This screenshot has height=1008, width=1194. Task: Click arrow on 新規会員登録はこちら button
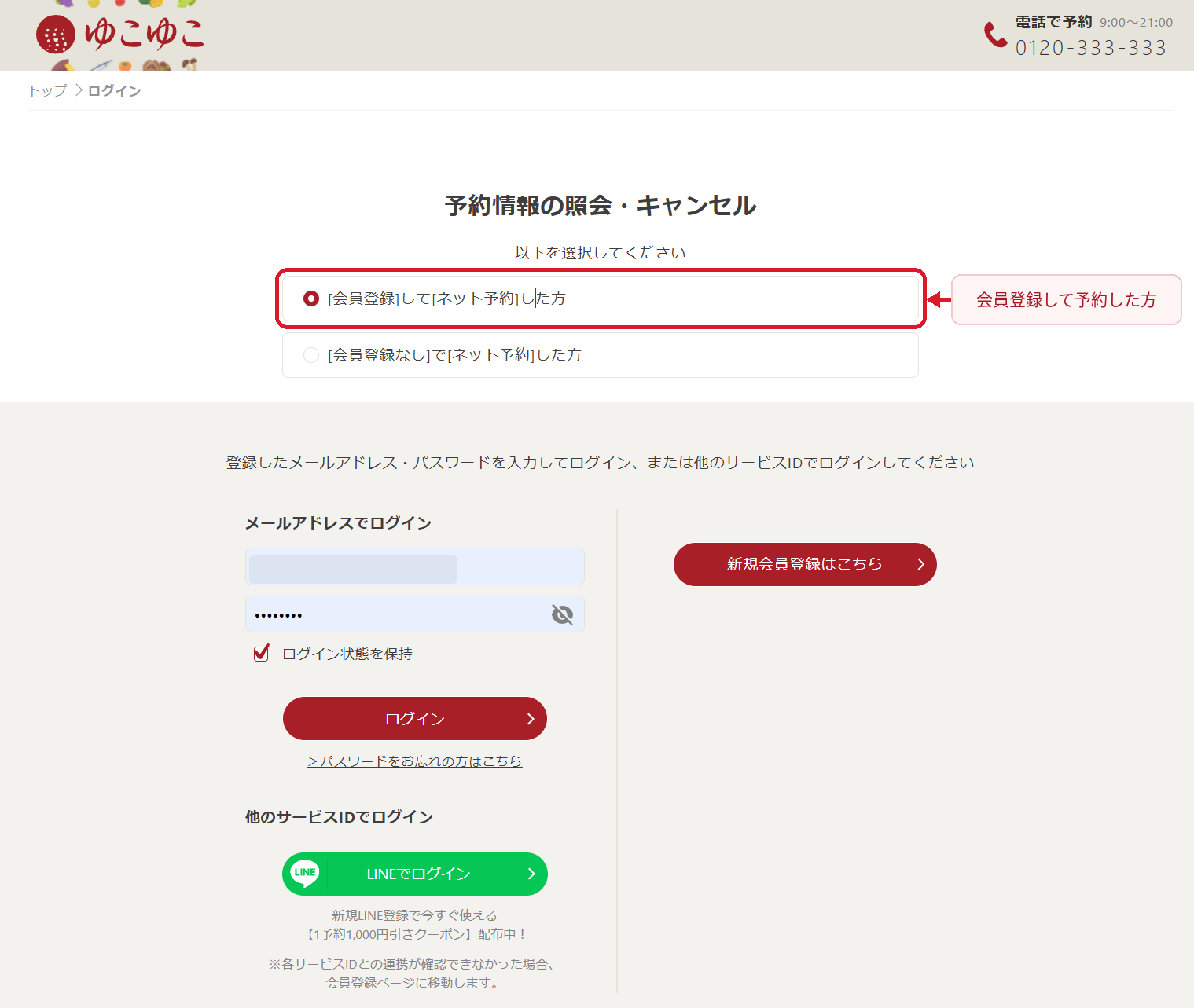920,564
